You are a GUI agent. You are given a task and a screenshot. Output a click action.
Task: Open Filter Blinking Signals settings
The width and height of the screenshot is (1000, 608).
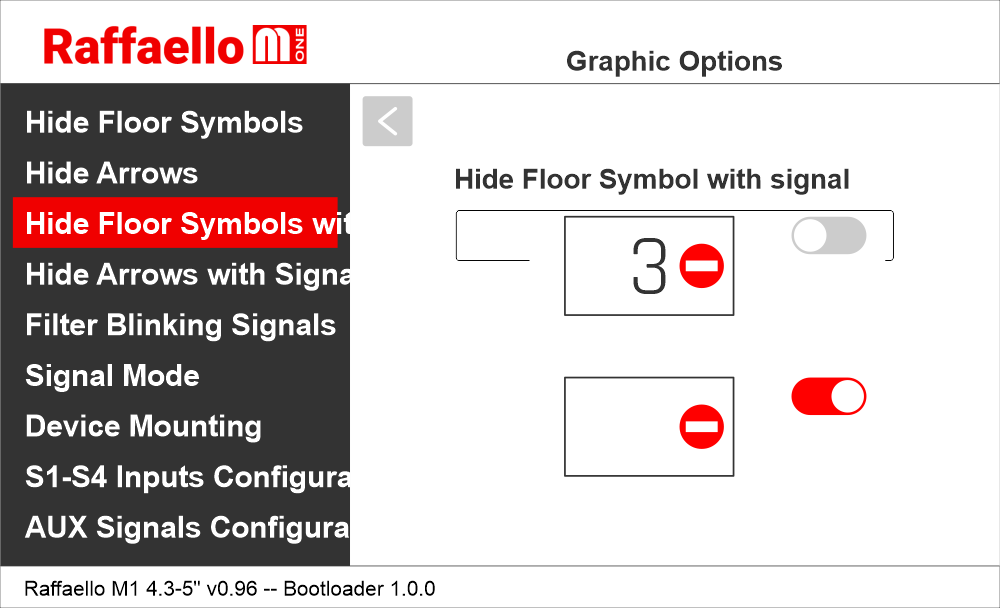pos(180,325)
